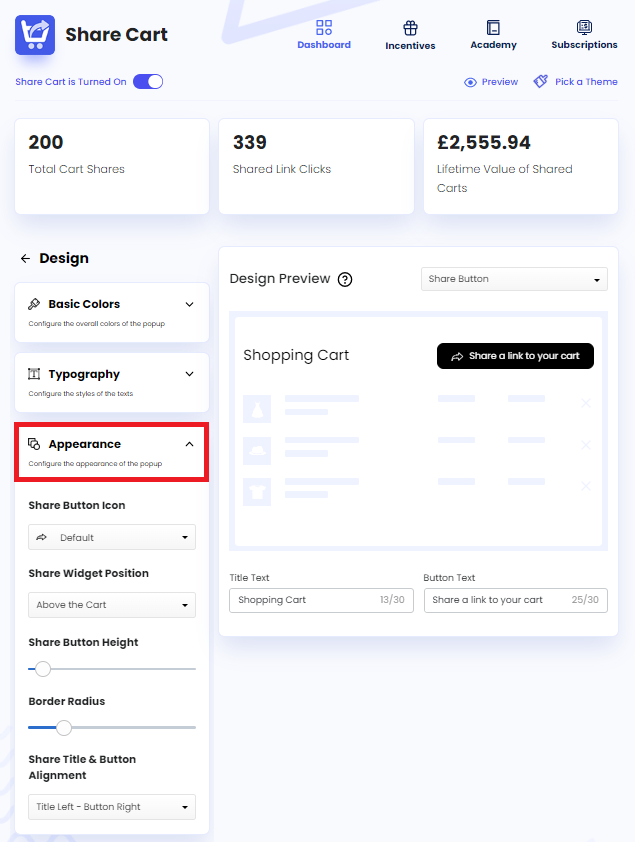Click the Appearance section icon
Viewport: 635px width, 842px height.
34,442
